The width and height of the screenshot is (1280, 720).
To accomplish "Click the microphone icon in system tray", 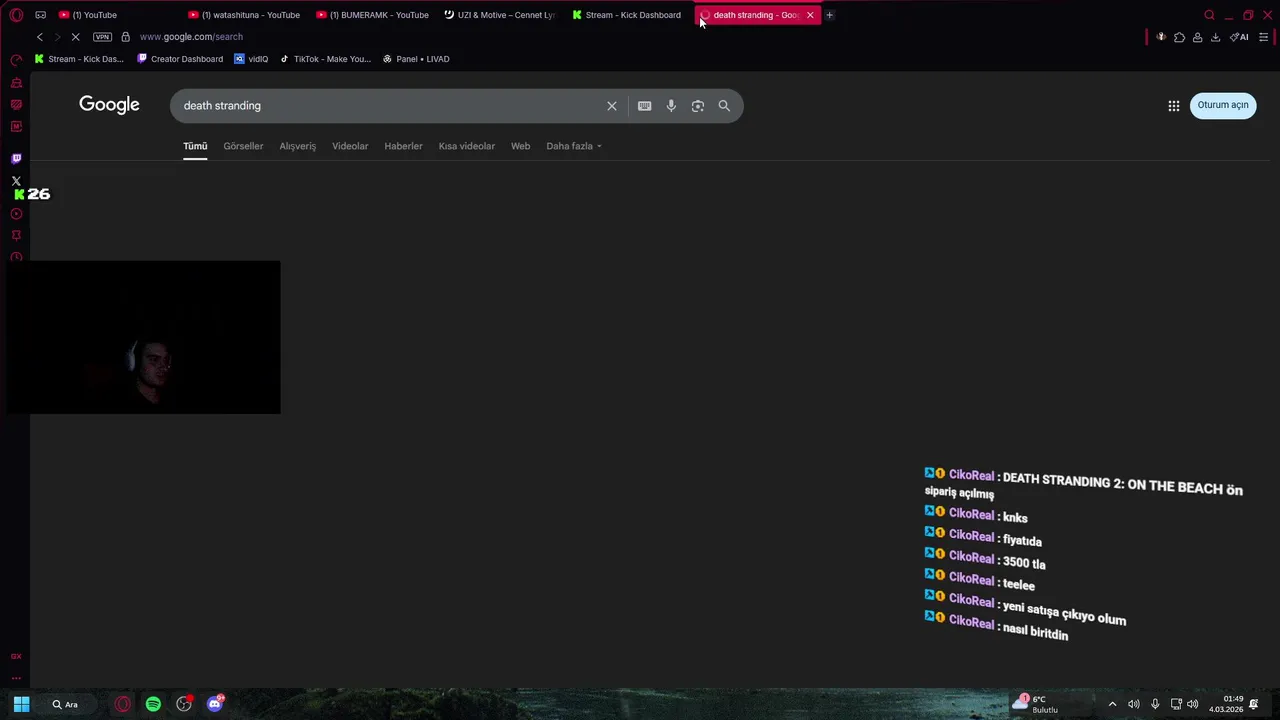I will pyautogui.click(x=1155, y=704).
